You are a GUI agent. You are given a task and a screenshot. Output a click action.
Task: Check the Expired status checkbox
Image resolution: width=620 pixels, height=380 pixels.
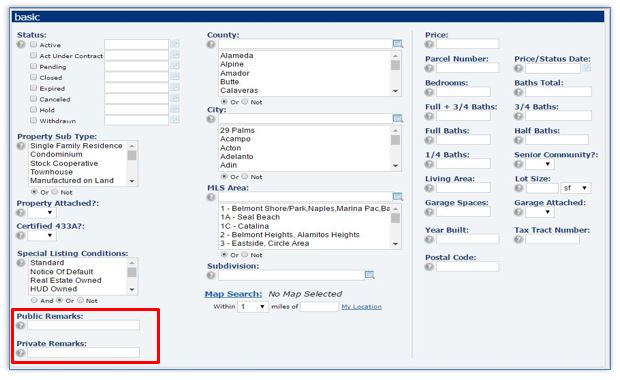click(34, 88)
